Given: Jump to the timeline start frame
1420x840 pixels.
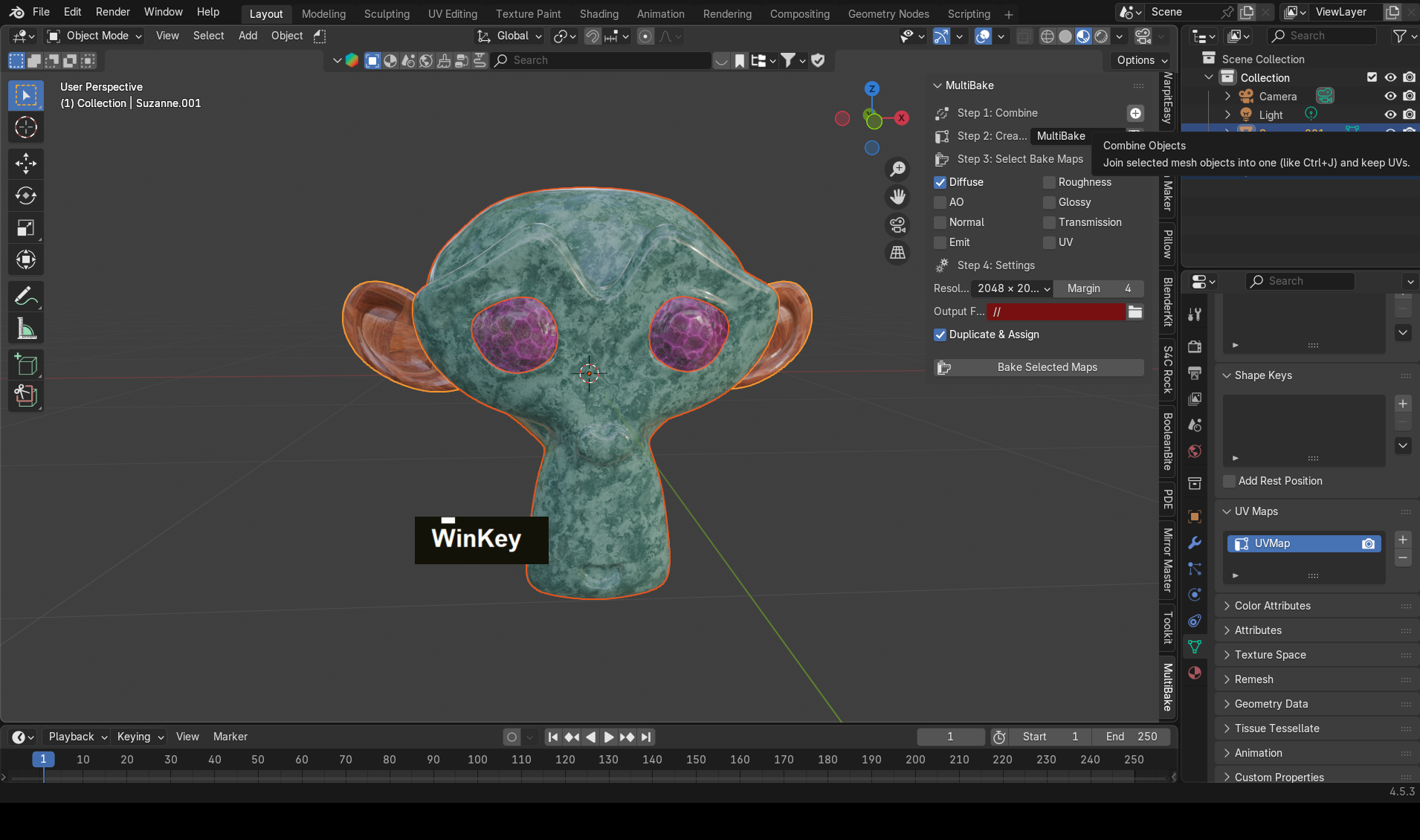Looking at the screenshot, I should point(553,737).
